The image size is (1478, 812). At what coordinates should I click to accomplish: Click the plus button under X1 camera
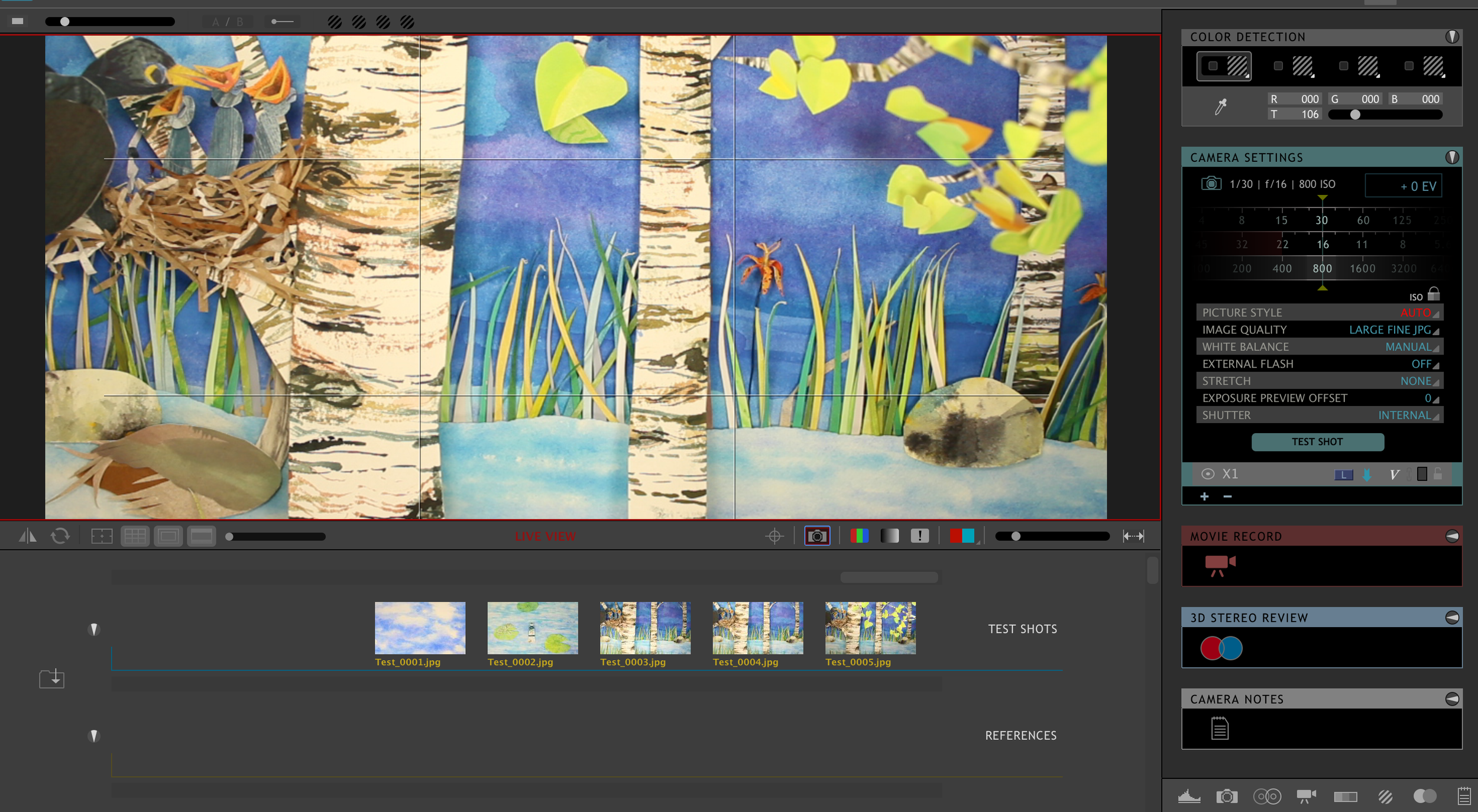[1204, 496]
